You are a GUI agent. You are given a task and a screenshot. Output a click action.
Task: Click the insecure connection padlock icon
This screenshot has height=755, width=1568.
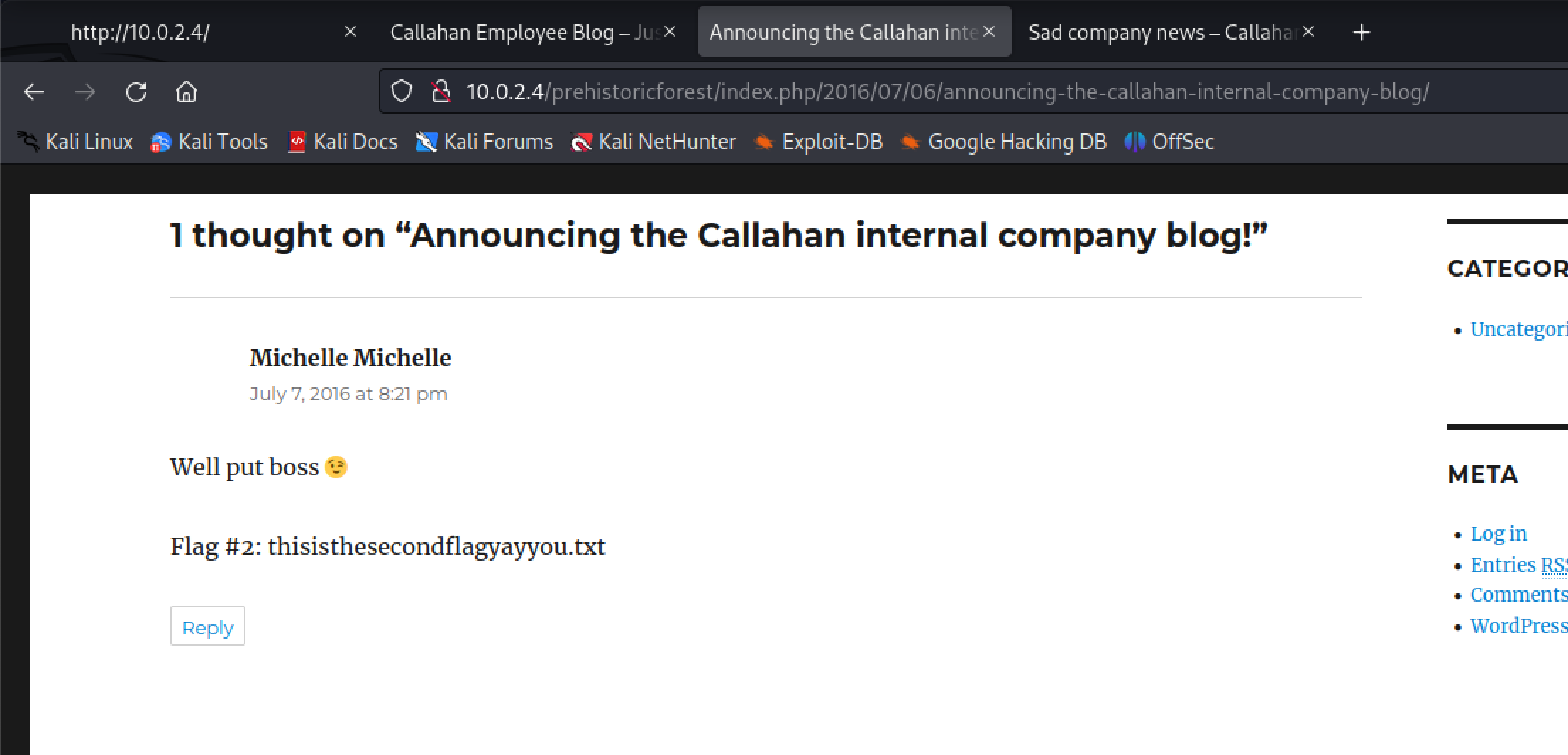pos(441,92)
